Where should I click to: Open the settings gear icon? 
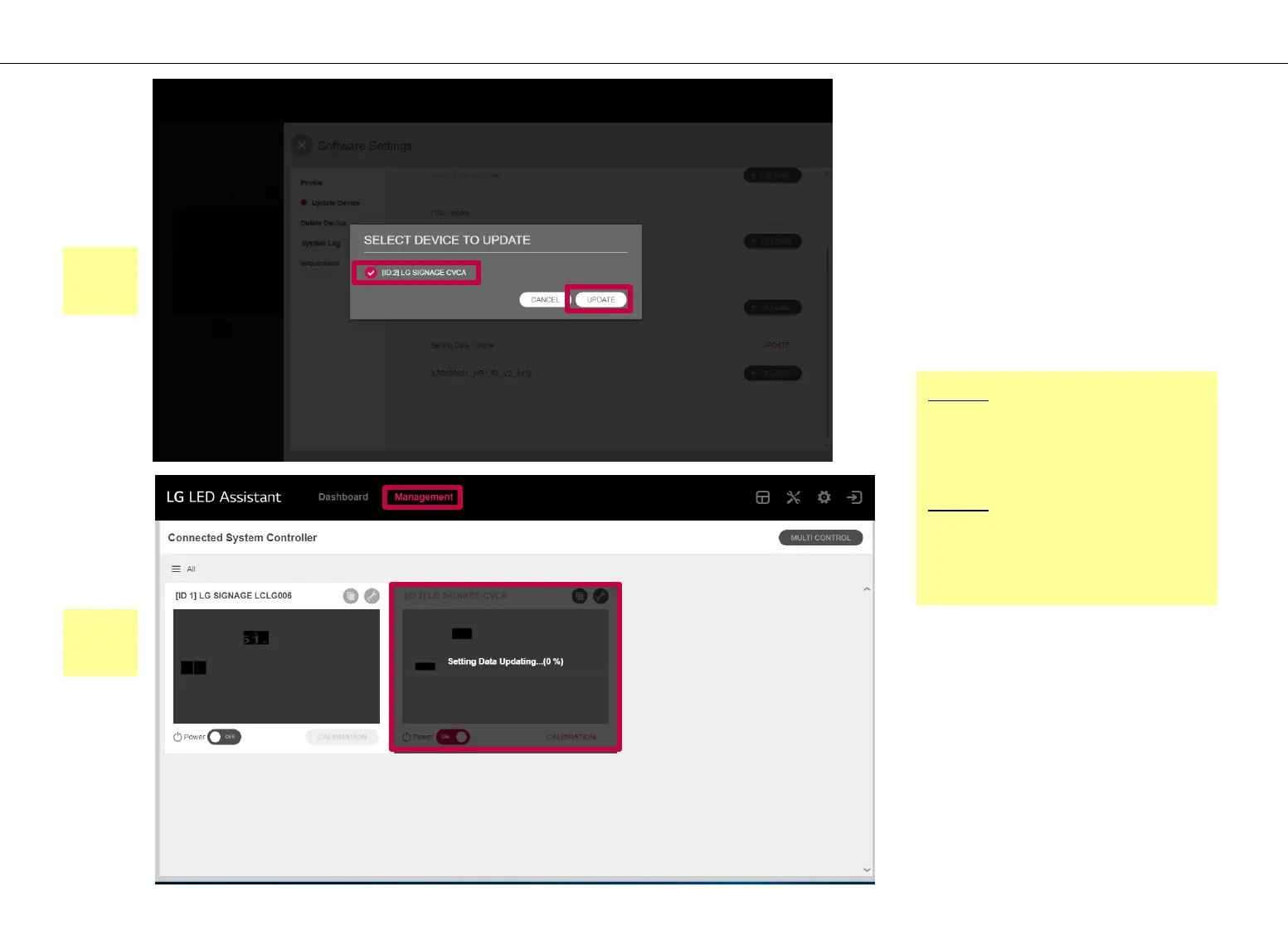point(824,497)
